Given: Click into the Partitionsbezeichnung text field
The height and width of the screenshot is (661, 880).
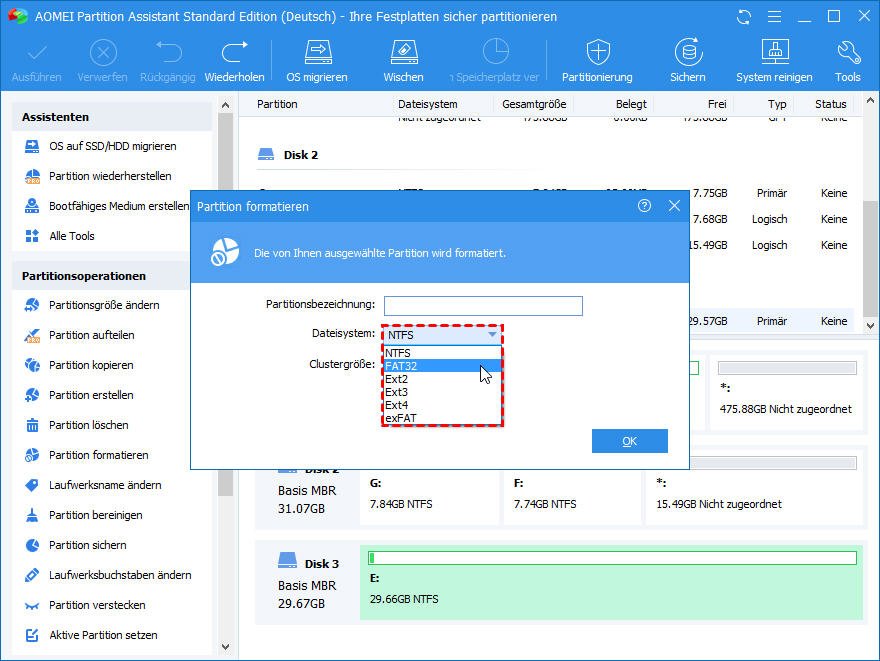Looking at the screenshot, I should [x=483, y=306].
